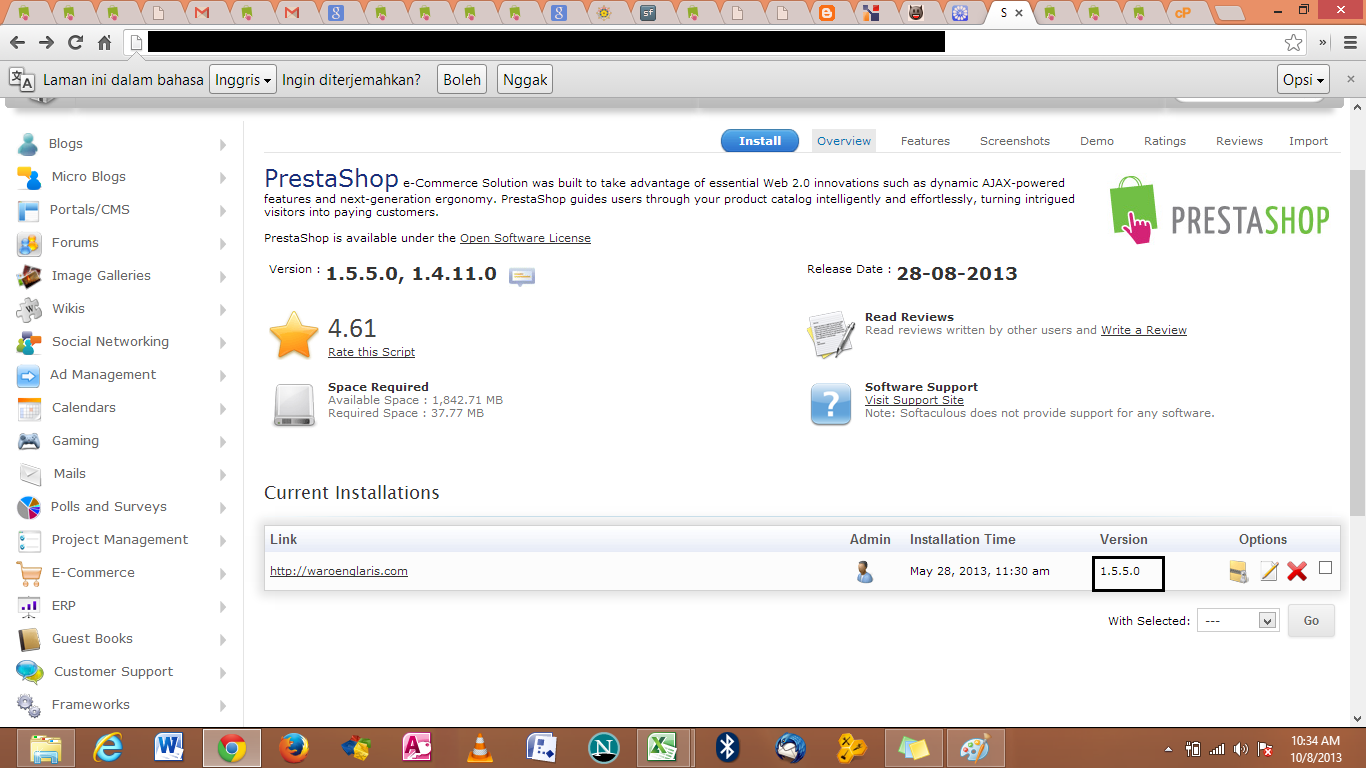Switch to the Features tab
This screenshot has height=768, width=1366.
[x=925, y=141]
